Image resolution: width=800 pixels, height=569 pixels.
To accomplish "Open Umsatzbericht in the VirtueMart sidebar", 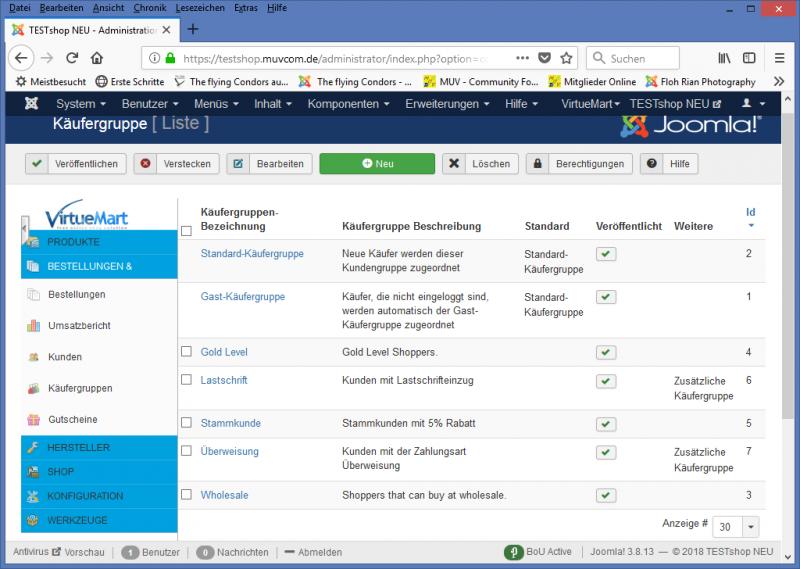I will pyautogui.click(x=78, y=326).
